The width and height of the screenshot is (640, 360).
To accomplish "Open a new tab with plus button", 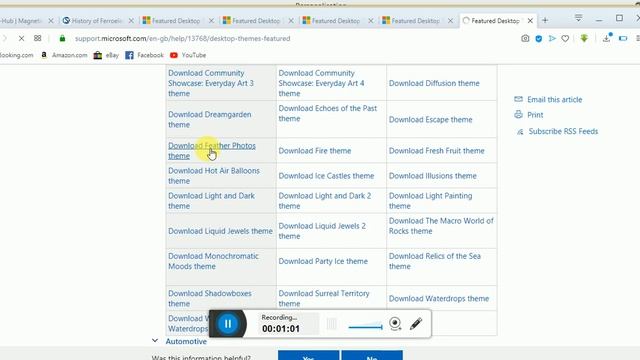I will [x=545, y=20].
